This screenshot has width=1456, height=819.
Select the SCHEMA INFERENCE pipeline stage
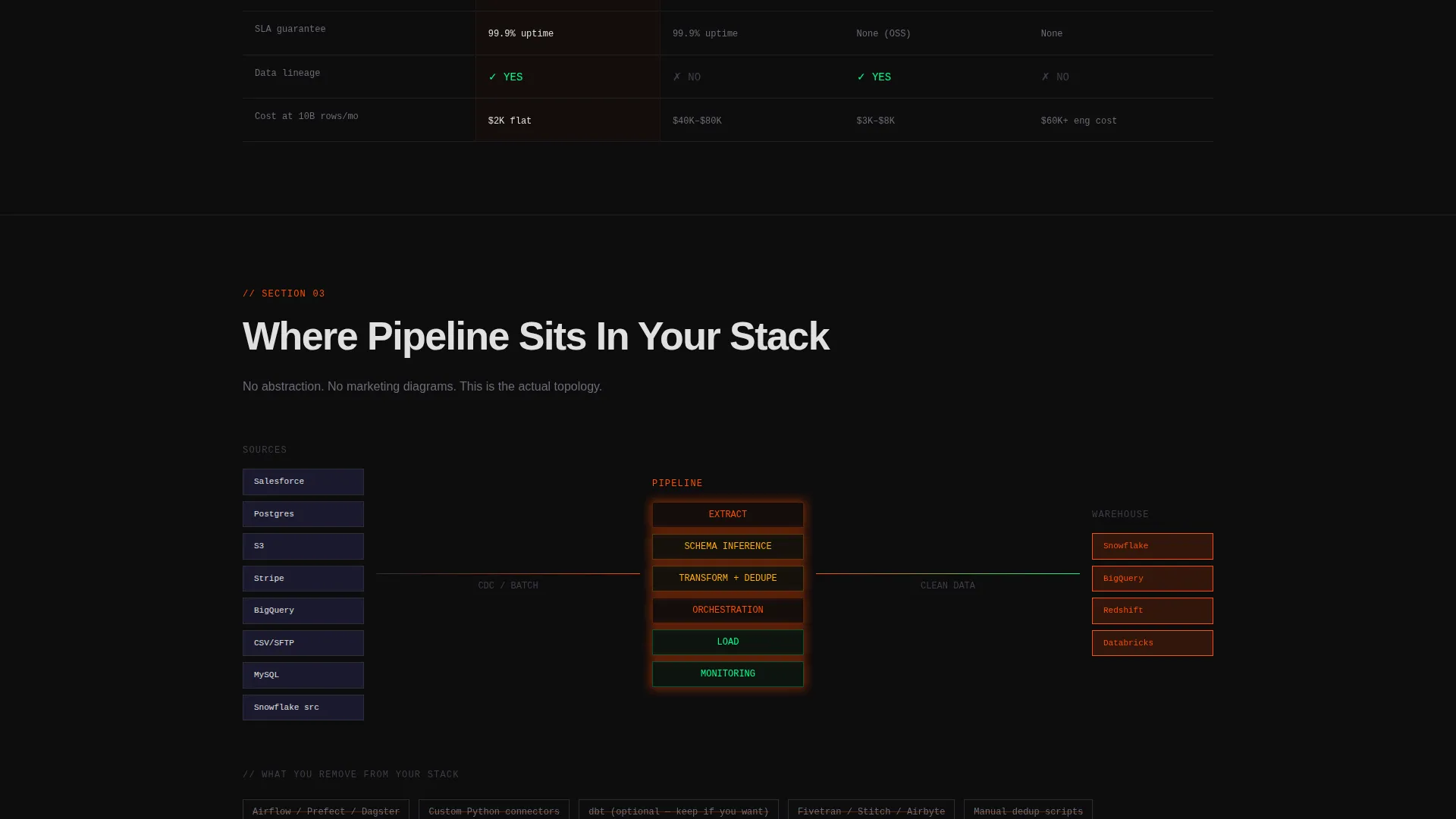[728, 547]
